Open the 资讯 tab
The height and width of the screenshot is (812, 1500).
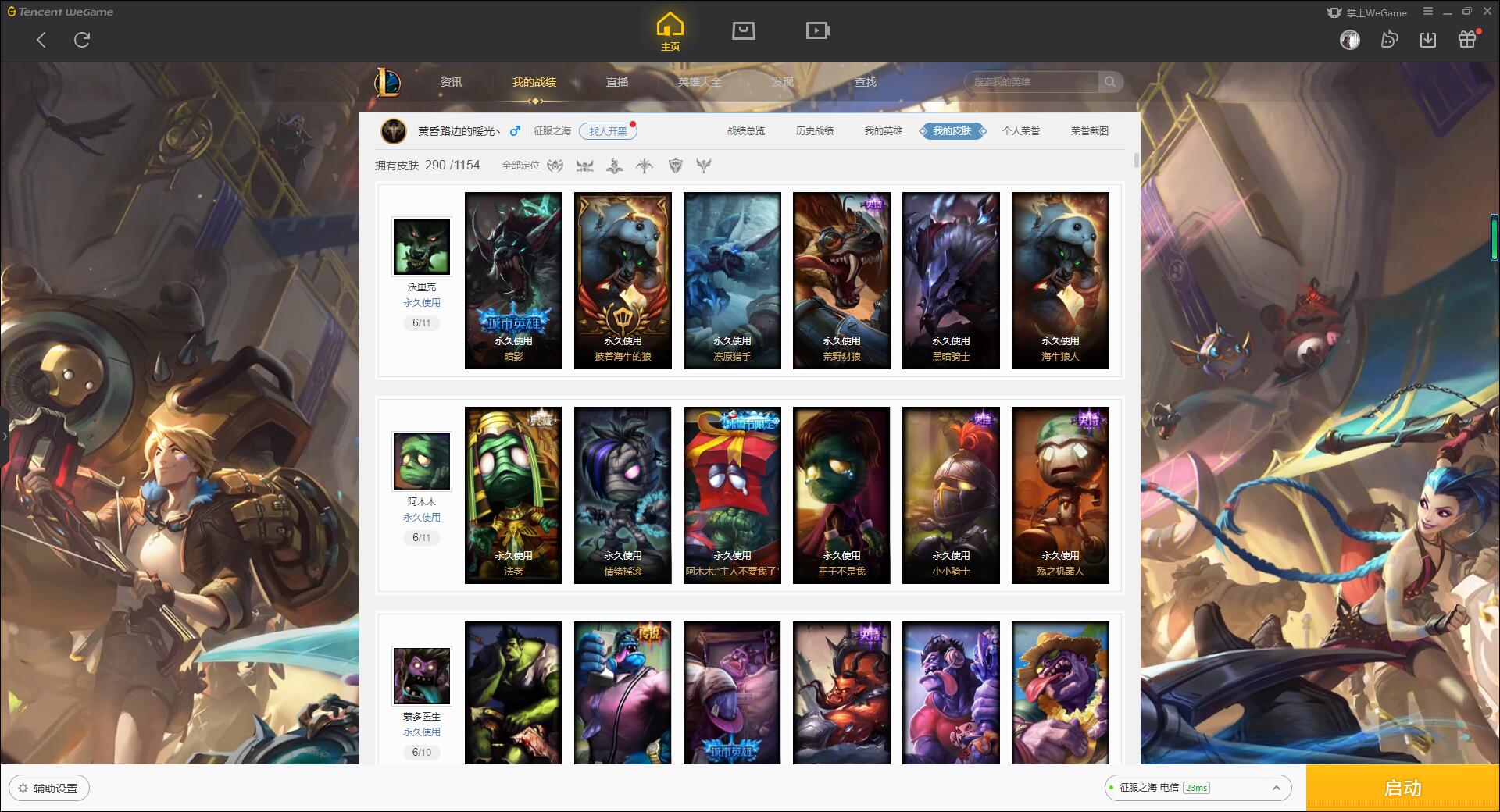click(x=451, y=82)
